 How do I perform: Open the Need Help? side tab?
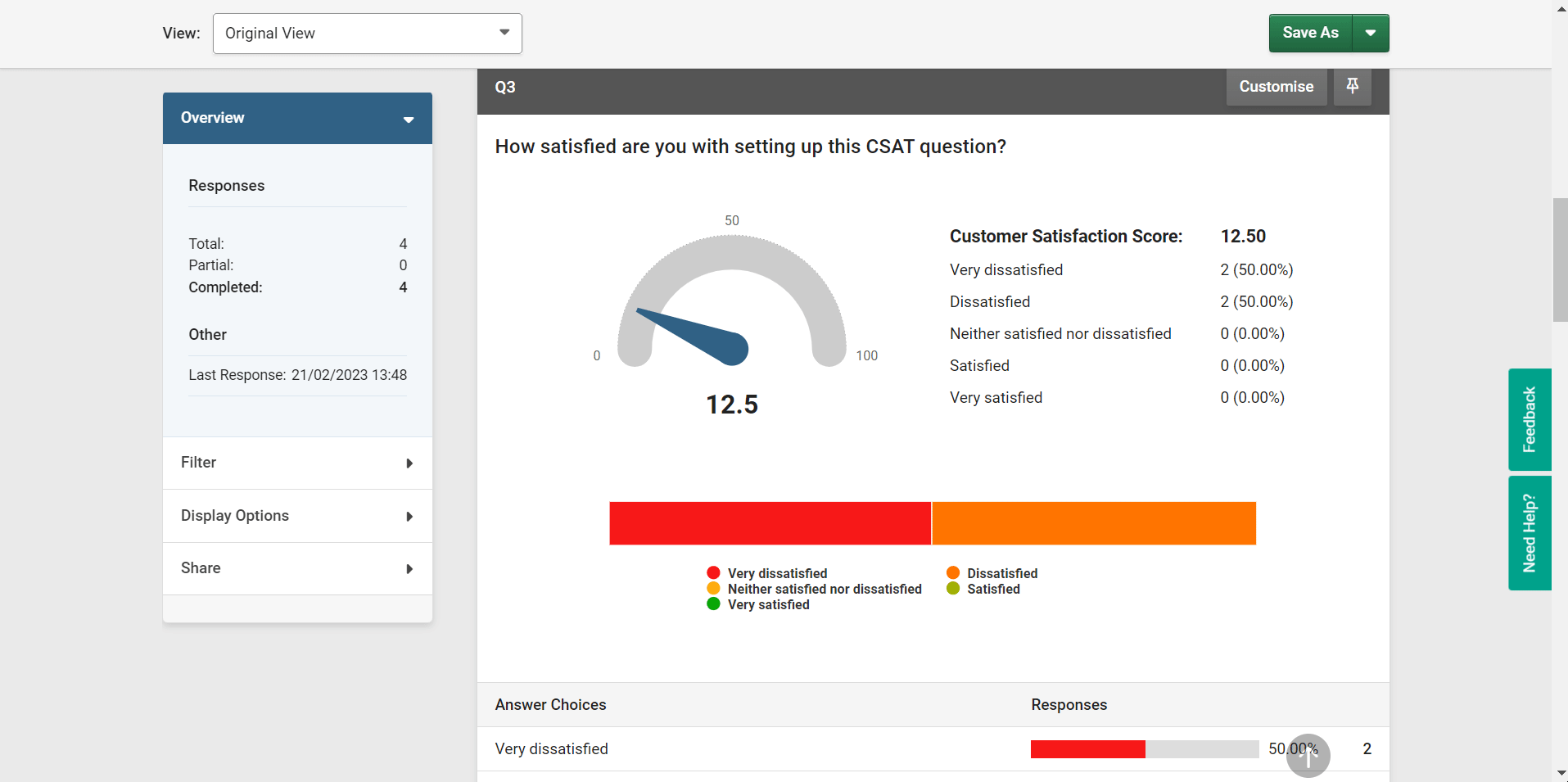pyautogui.click(x=1529, y=533)
